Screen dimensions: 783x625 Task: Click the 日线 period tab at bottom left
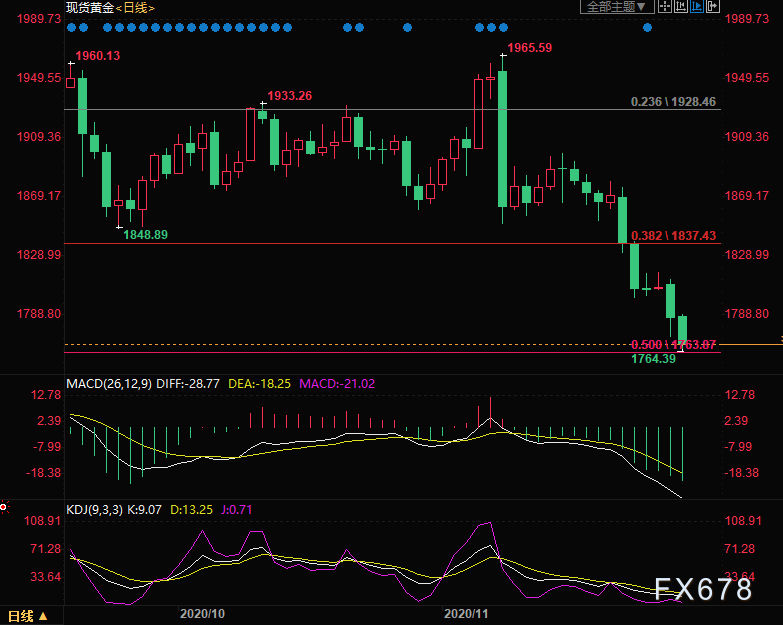[22, 615]
